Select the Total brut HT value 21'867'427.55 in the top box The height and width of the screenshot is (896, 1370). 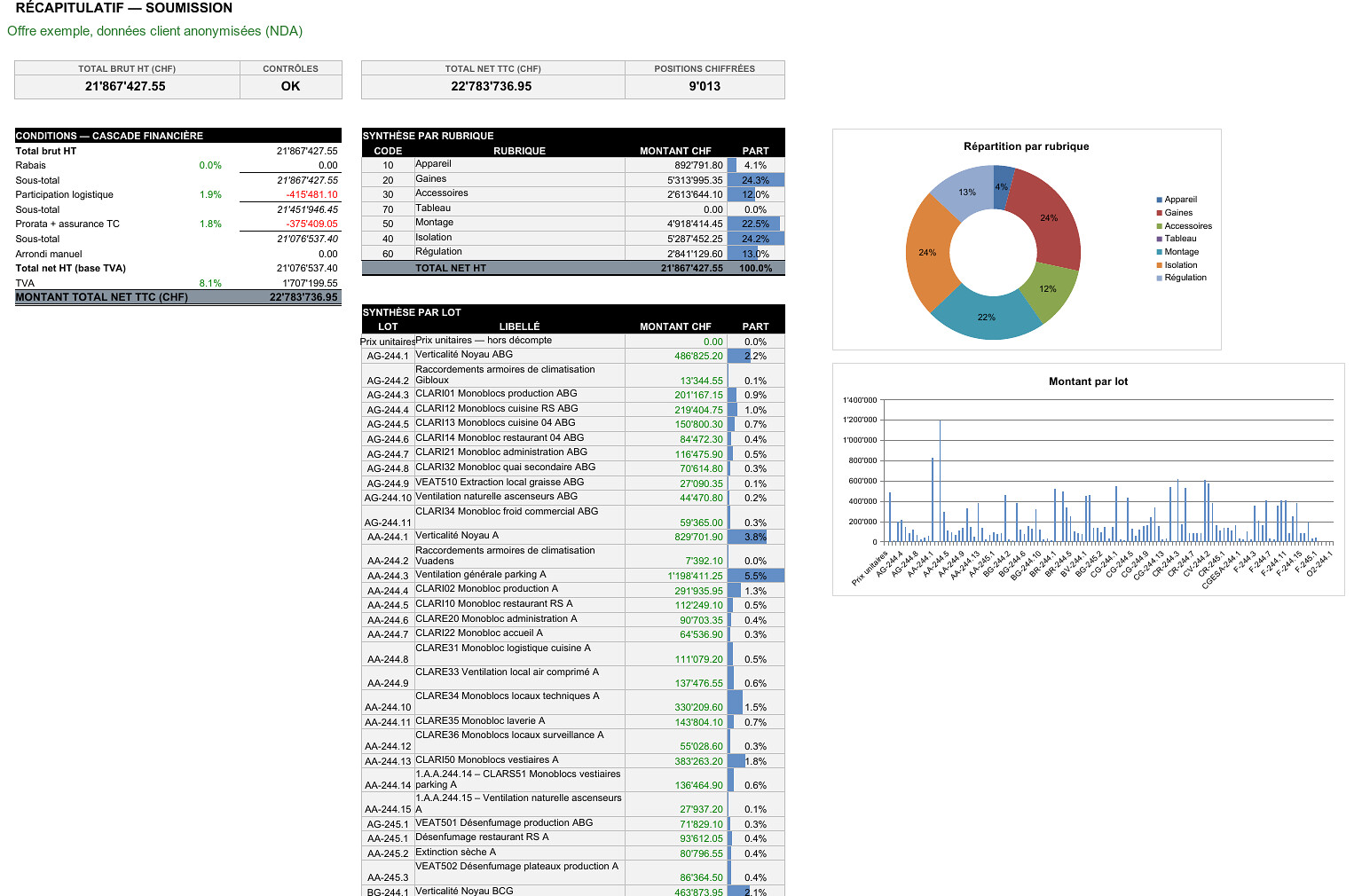click(x=125, y=86)
